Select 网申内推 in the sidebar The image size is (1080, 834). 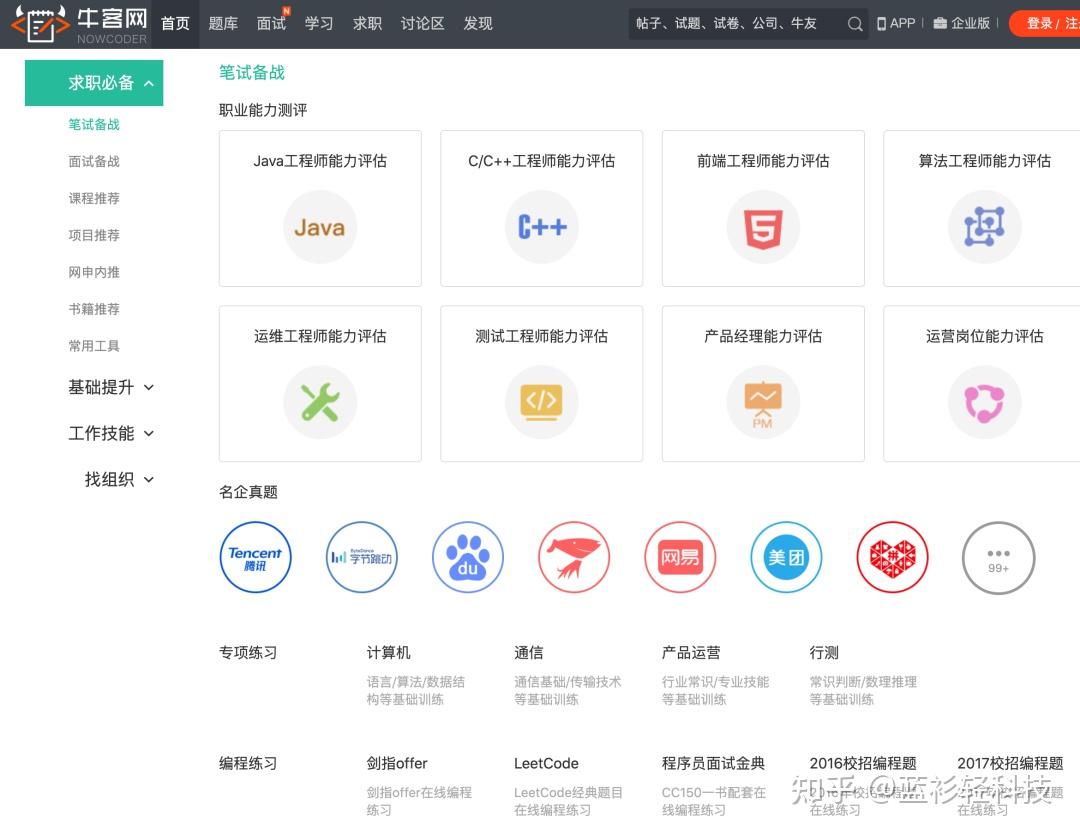point(94,272)
